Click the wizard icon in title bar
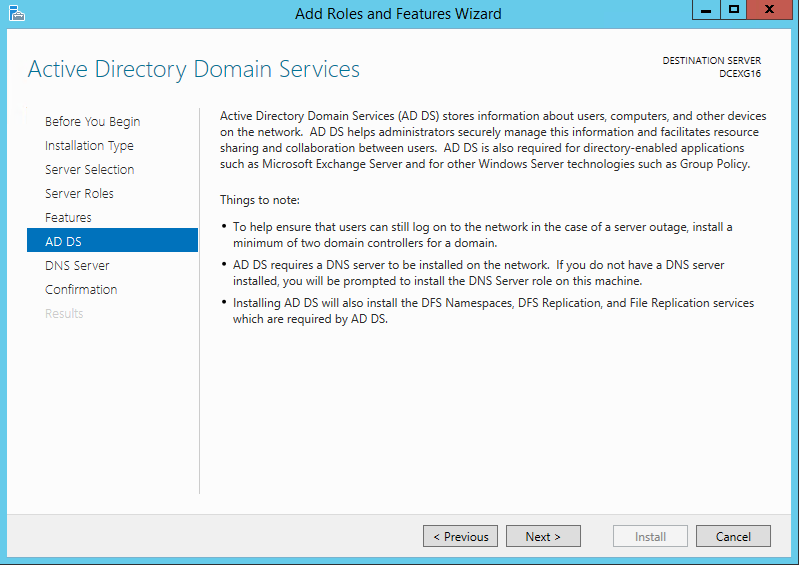Image resolution: width=799 pixels, height=565 pixels. (x=16, y=13)
